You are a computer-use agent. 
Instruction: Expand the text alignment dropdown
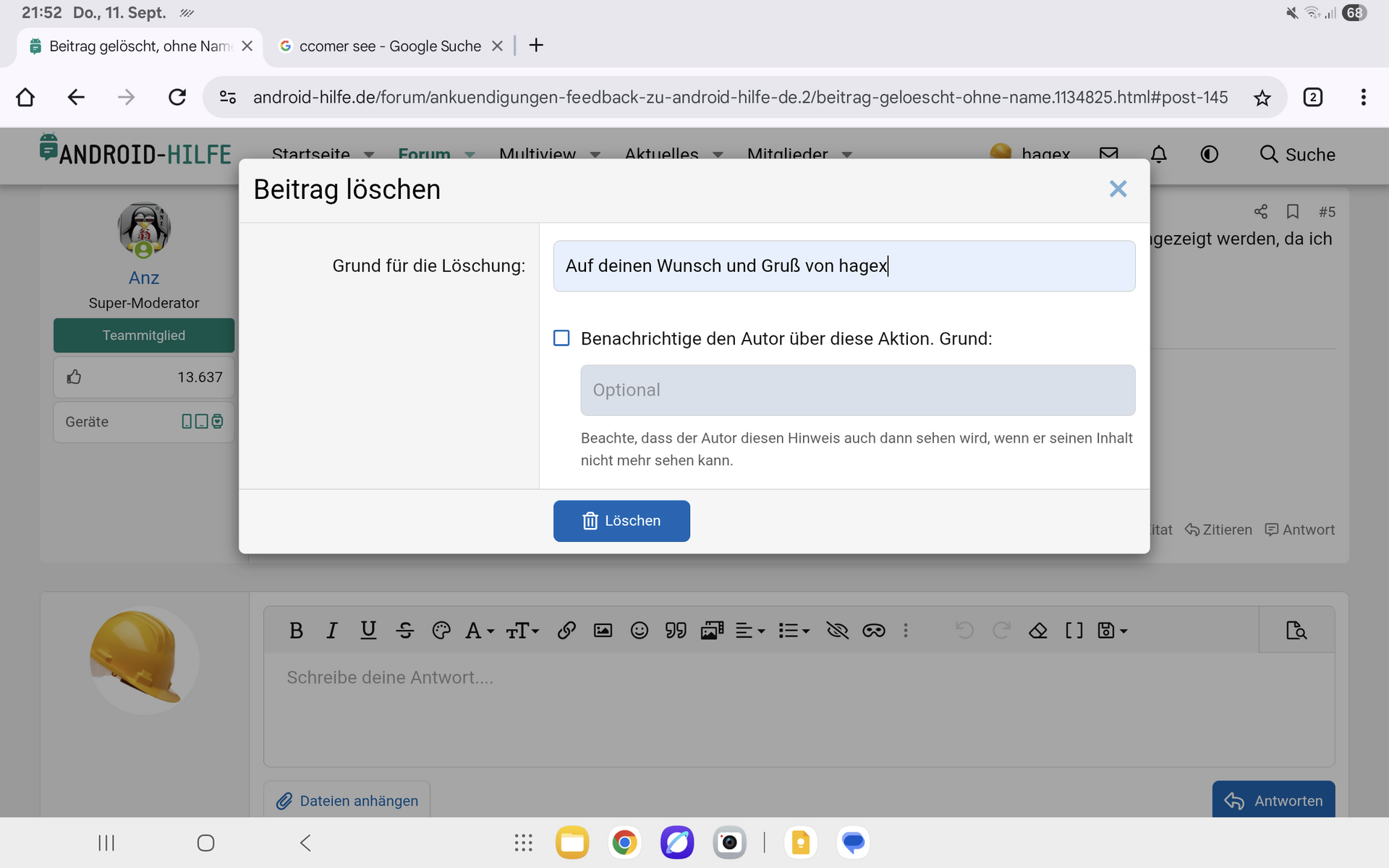coord(749,631)
